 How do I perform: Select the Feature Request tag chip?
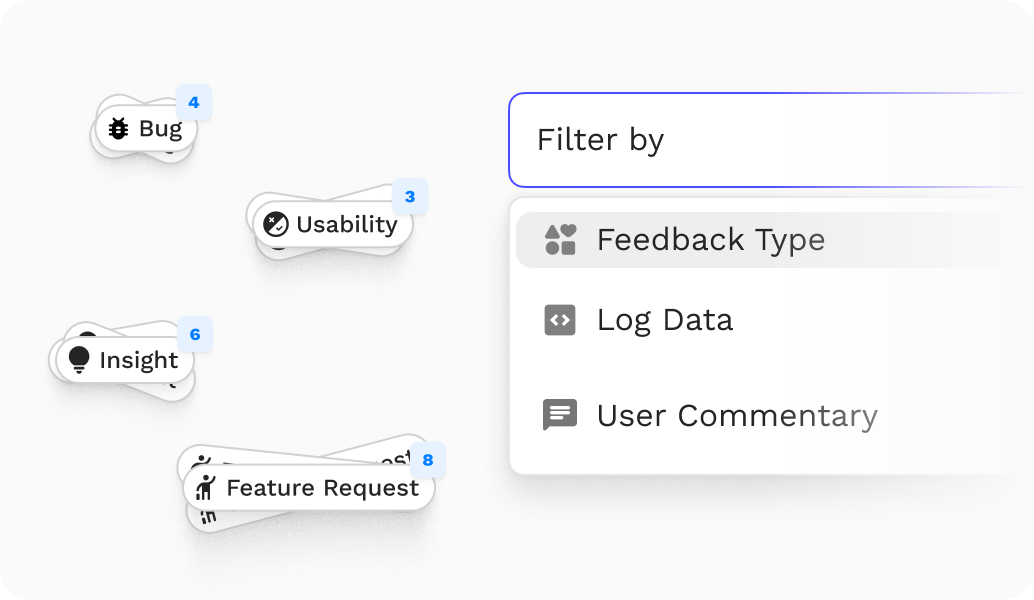pos(309,488)
